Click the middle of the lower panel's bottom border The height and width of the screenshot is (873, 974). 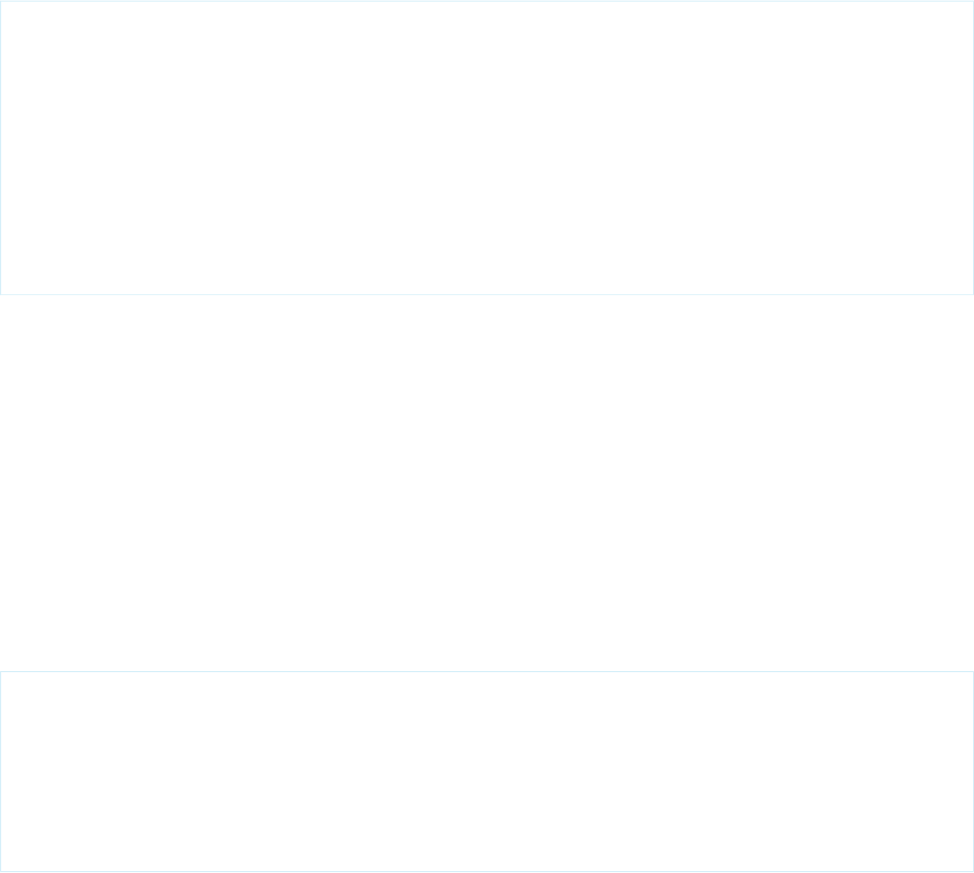coord(486,871)
